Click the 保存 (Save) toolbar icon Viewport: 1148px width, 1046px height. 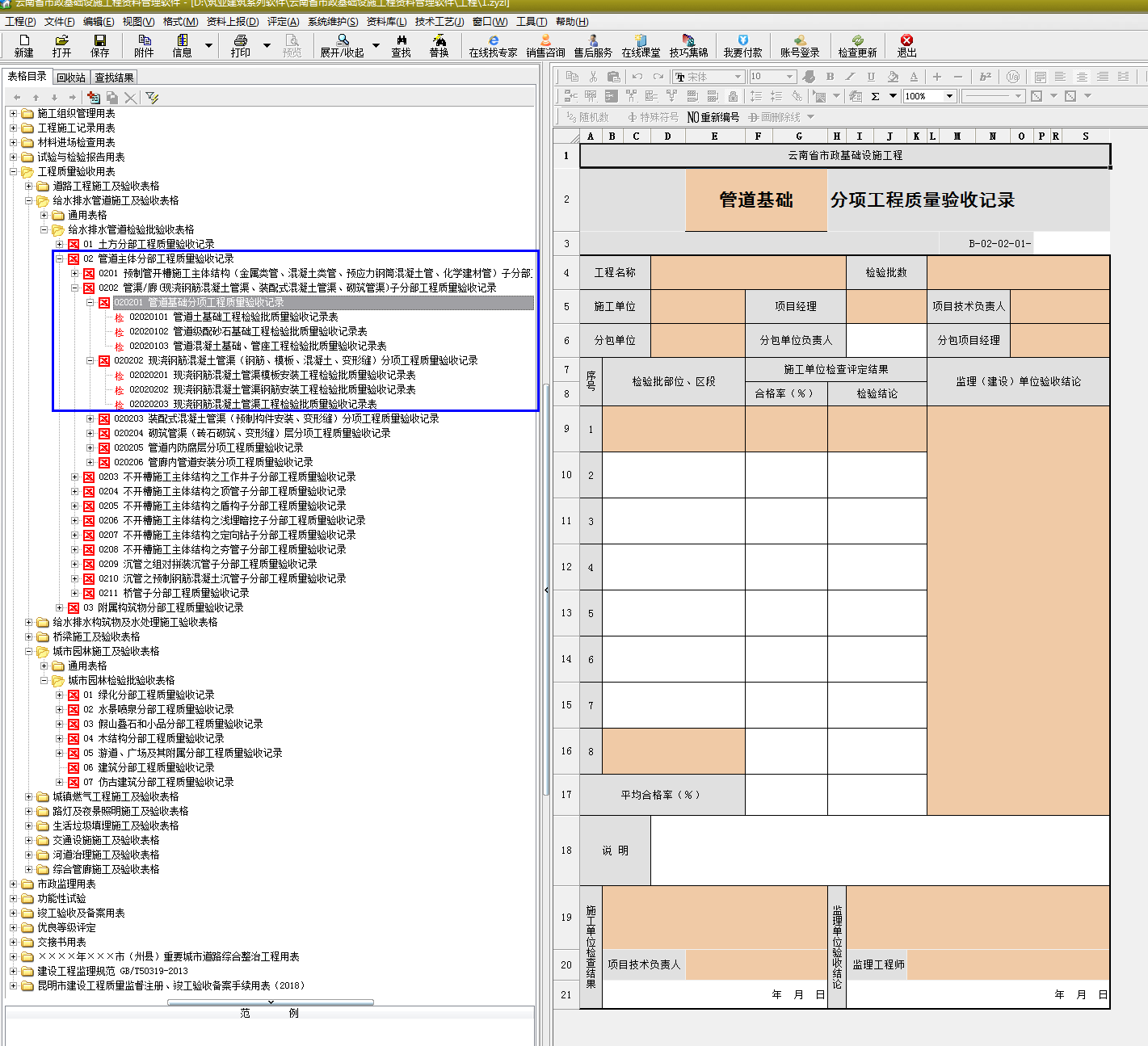[x=100, y=45]
